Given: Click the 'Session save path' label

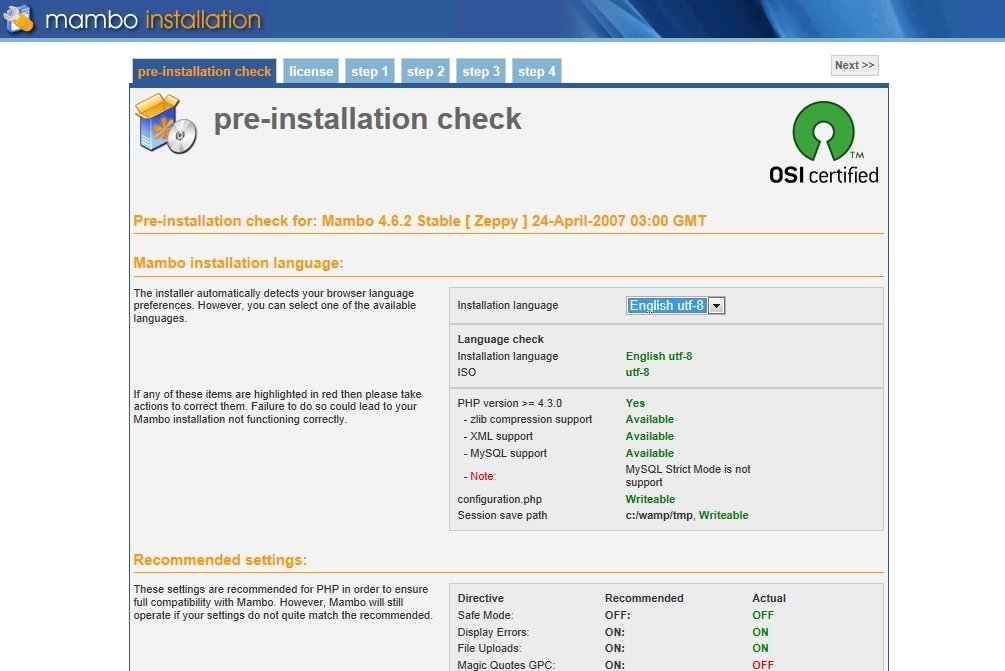Looking at the screenshot, I should (x=502, y=515).
